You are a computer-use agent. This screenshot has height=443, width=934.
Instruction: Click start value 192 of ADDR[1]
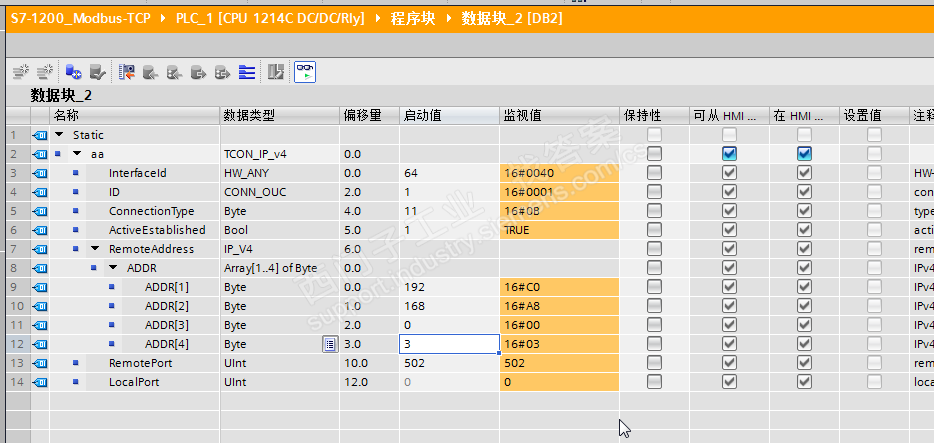tap(449, 287)
